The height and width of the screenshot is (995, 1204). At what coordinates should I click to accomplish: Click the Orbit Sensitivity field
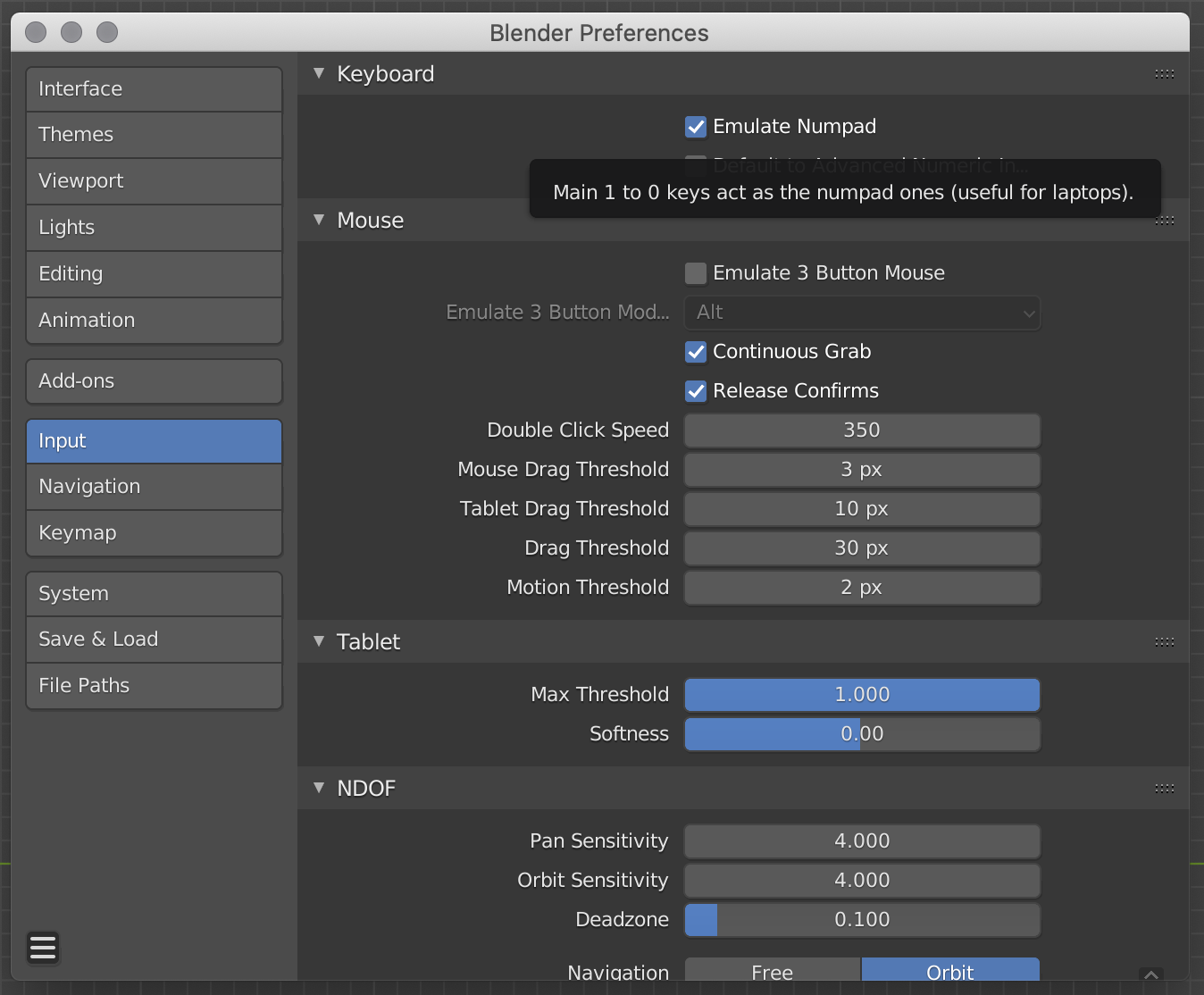point(862,881)
